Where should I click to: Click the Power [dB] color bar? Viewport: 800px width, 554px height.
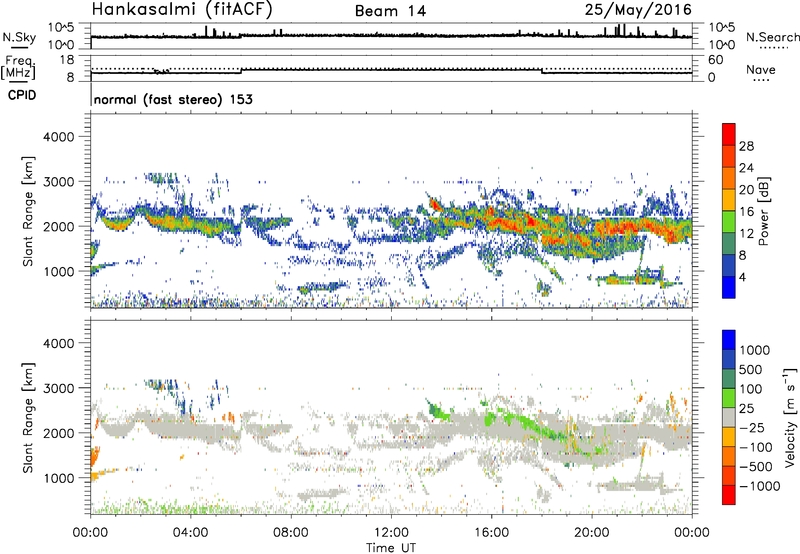[729, 211]
